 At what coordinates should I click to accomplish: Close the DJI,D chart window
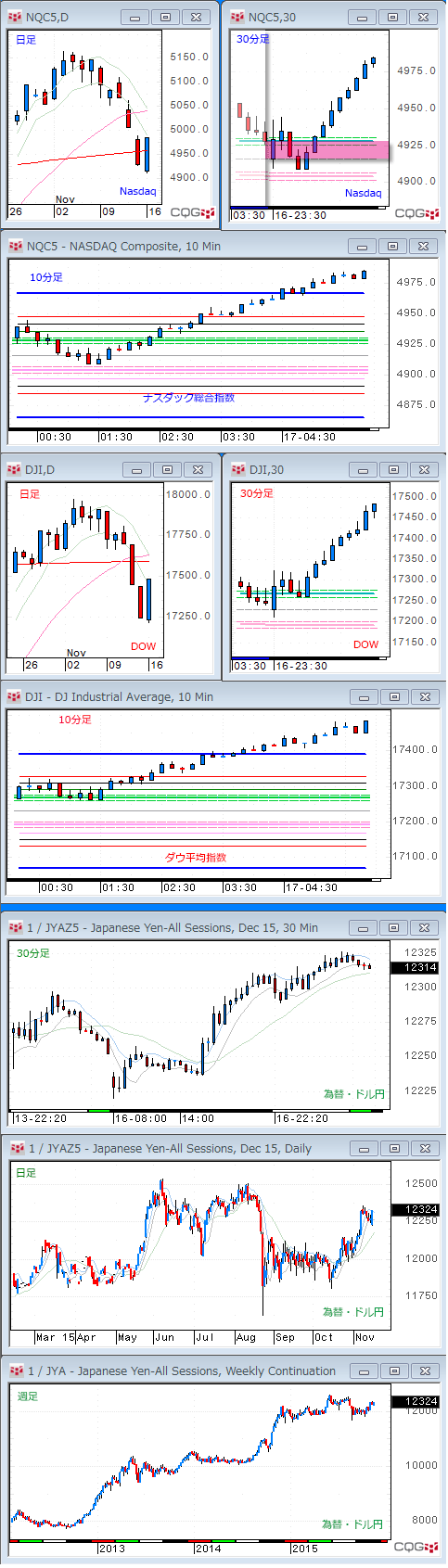(x=197, y=469)
